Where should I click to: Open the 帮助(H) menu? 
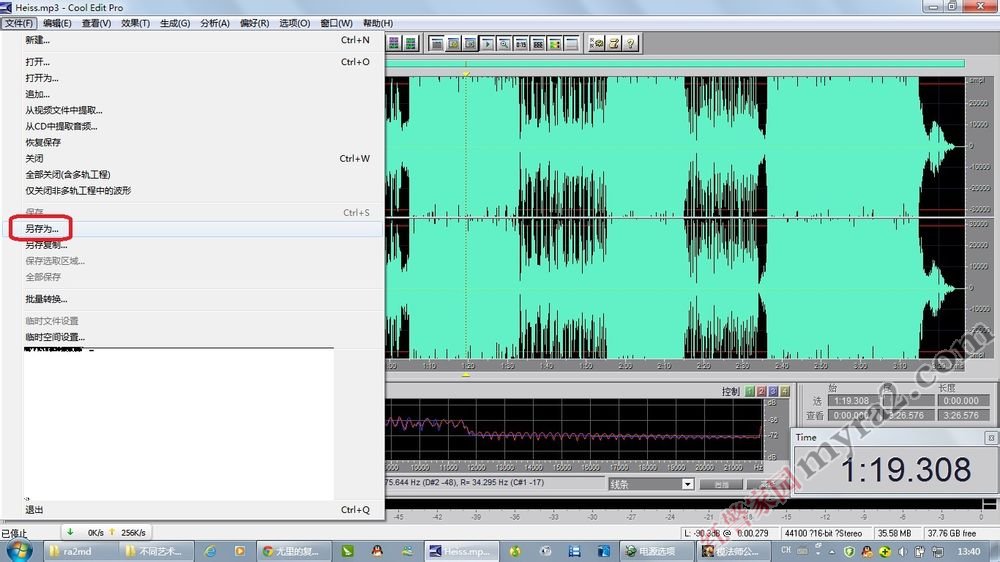tap(378, 23)
